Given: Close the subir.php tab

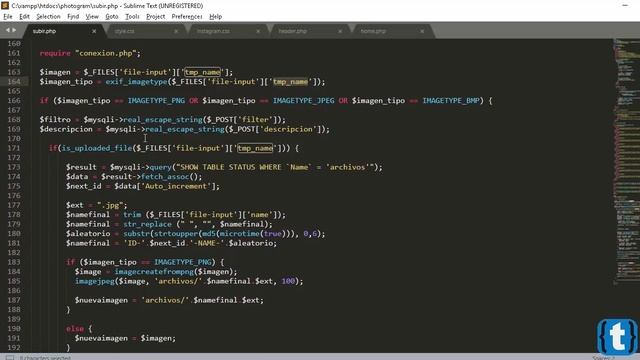Looking at the screenshot, I should pyautogui.click(x=94, y=31).
